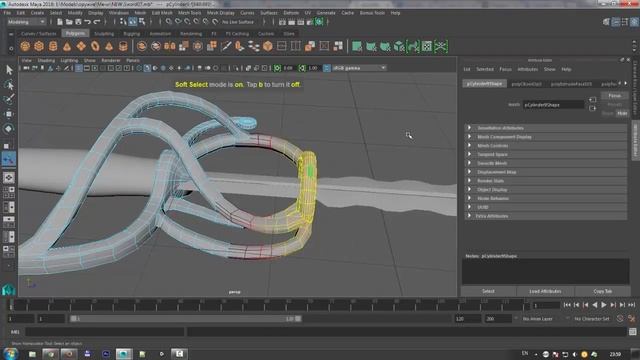Click the Bevel cube shelf icon
This screenshot has width=640, height=360.
(x=268, y=46)
